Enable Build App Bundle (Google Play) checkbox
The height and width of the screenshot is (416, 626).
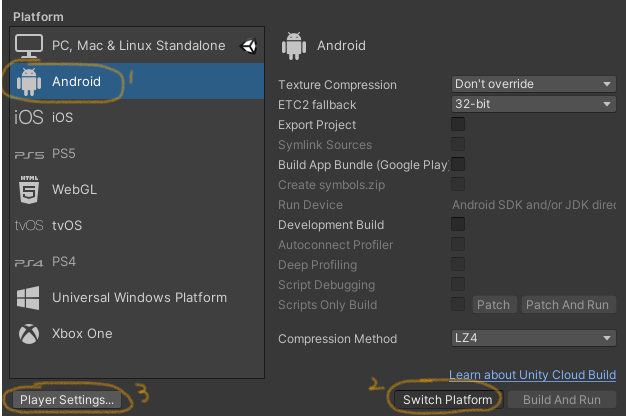coord(458,164)
